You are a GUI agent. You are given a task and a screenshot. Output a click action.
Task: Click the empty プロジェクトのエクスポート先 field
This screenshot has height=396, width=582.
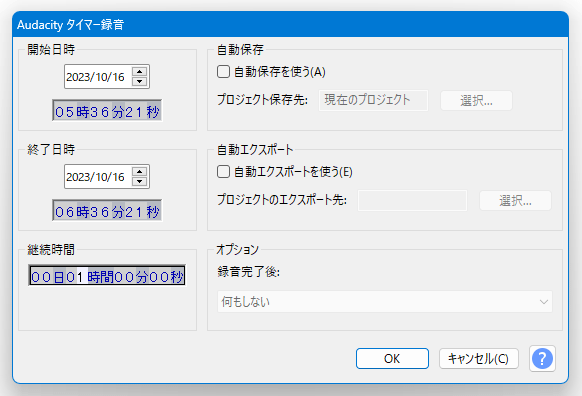(x=412, y=200)
